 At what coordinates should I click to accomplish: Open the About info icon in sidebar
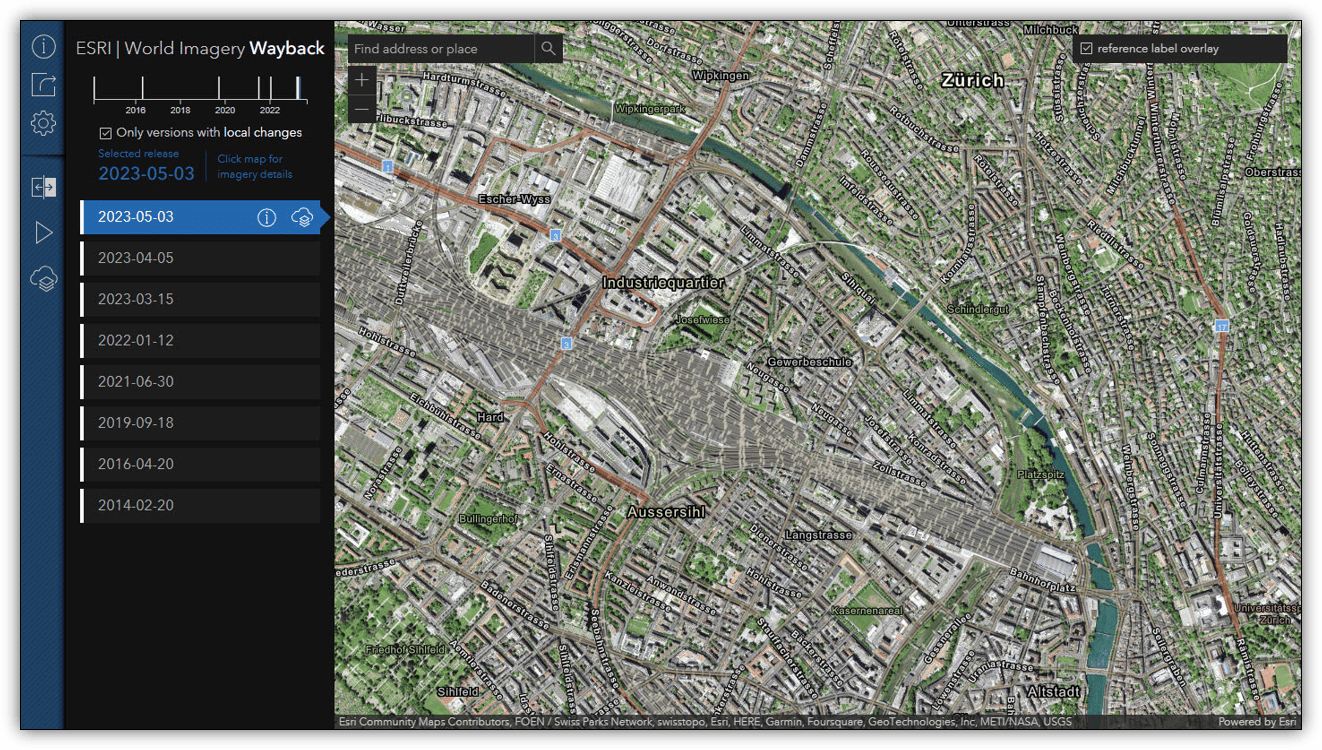click(x=43, y=46)
